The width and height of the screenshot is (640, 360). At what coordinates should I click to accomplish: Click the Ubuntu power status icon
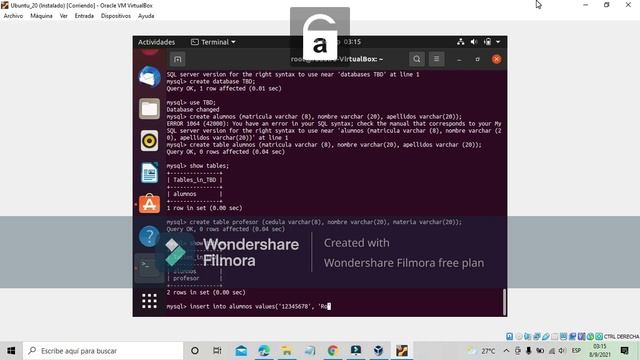(x=487, y=42)
